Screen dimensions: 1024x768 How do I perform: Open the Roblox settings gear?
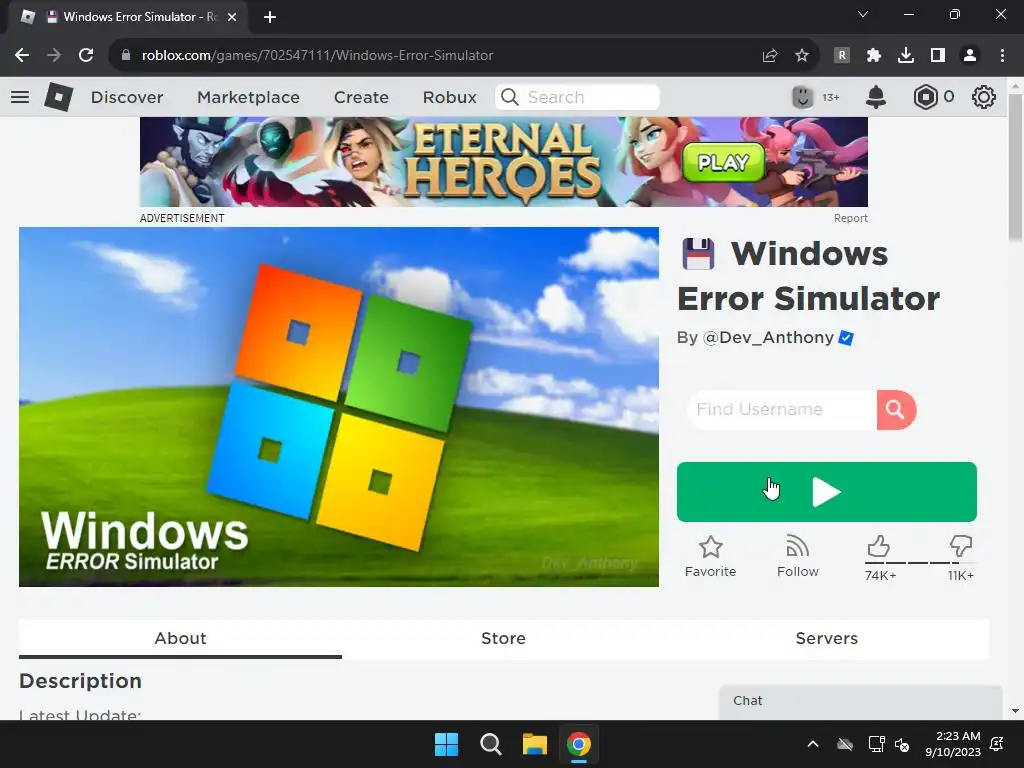click(x=984, y=97)
